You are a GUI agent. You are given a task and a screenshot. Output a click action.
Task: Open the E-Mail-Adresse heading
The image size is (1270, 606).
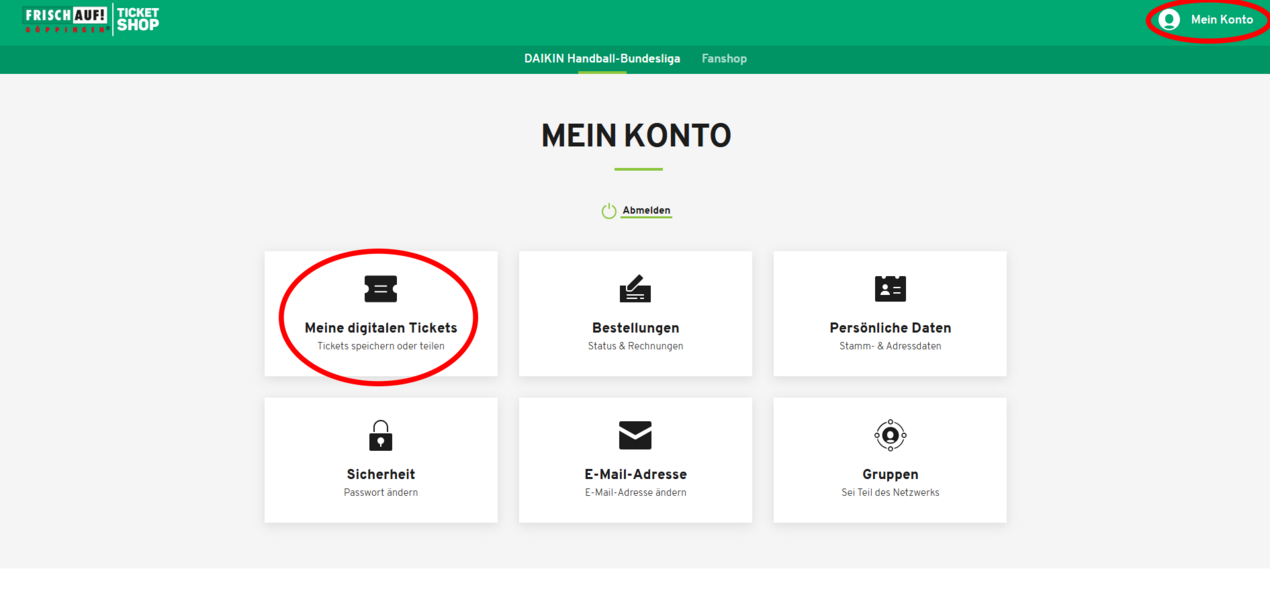635,474
